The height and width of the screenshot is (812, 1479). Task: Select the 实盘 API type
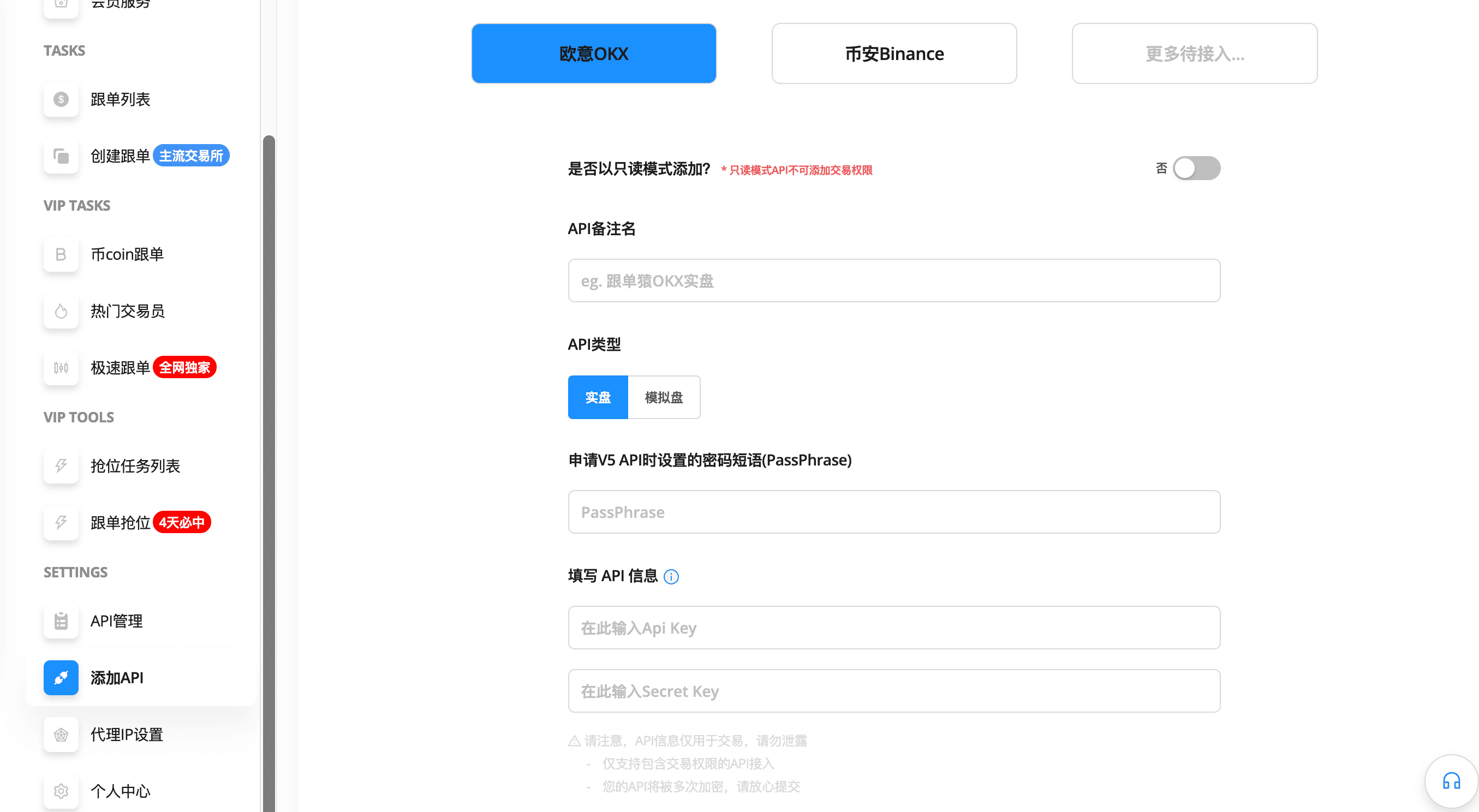coord(598,397)
